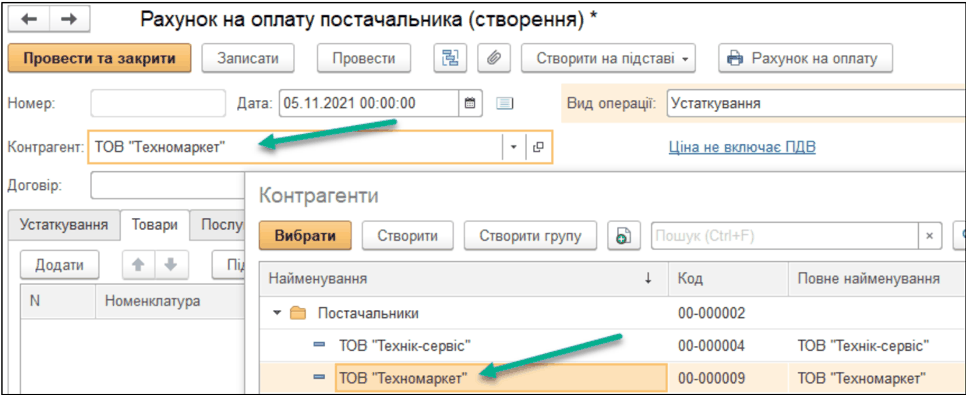Focus the Номер input field
Viewport: 966px width, 395px height.
[158, 103]
